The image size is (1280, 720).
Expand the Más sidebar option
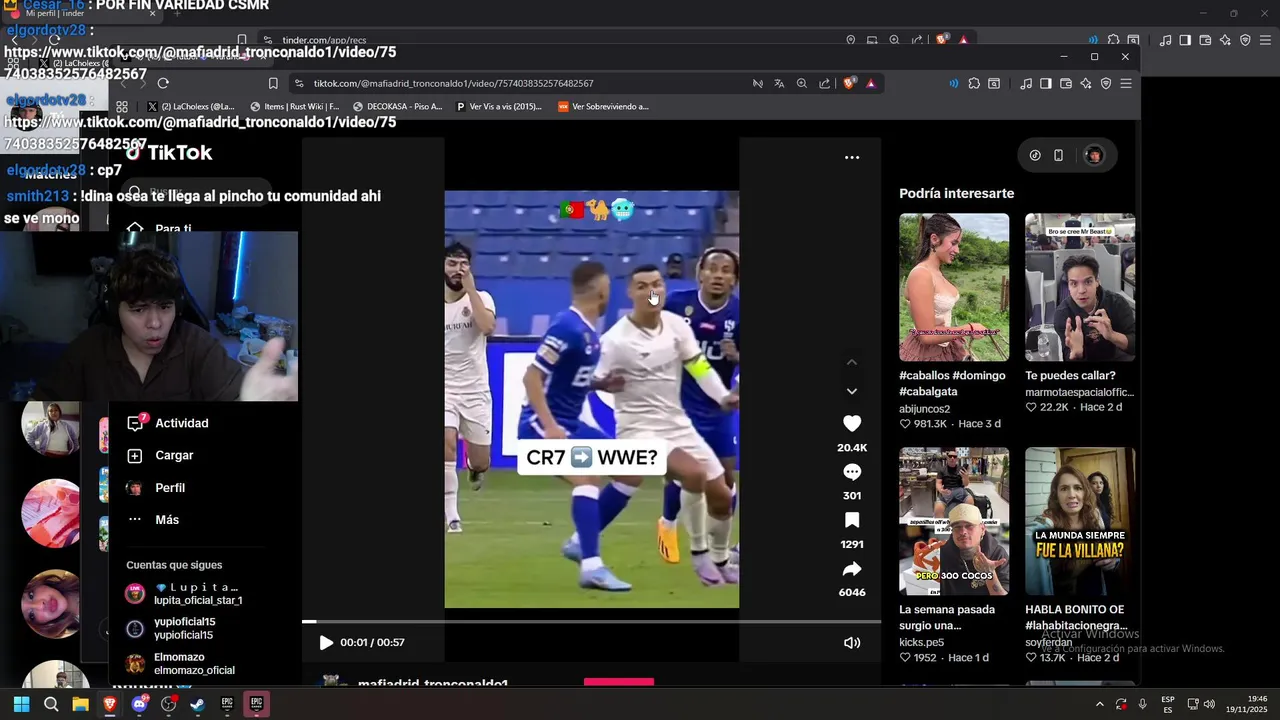[153, 520]
